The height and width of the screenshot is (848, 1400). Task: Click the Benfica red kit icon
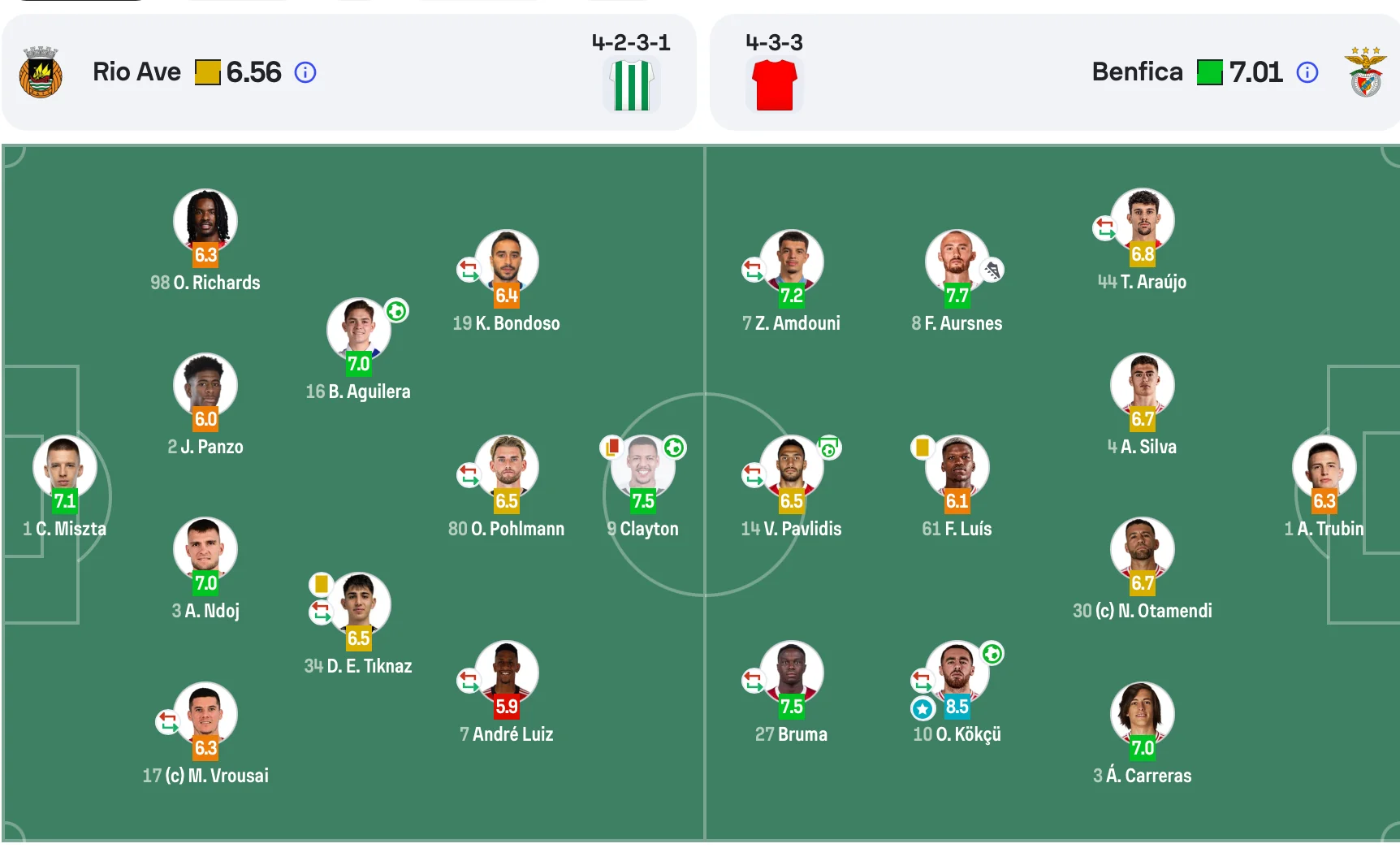(774, 84)
